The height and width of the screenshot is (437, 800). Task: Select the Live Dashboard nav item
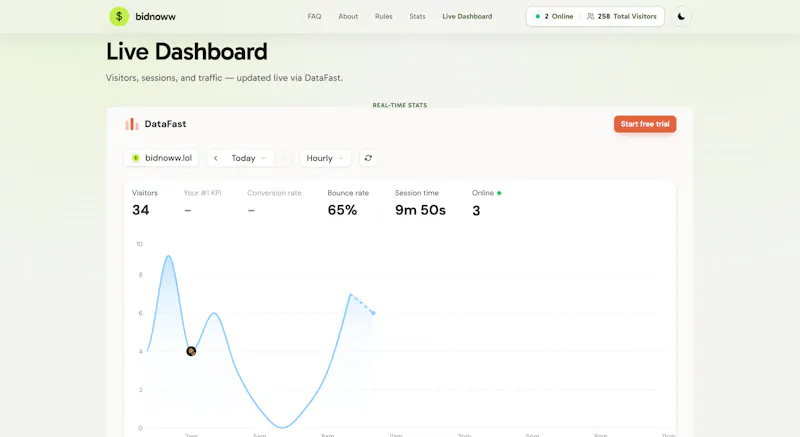click(467, 16)
